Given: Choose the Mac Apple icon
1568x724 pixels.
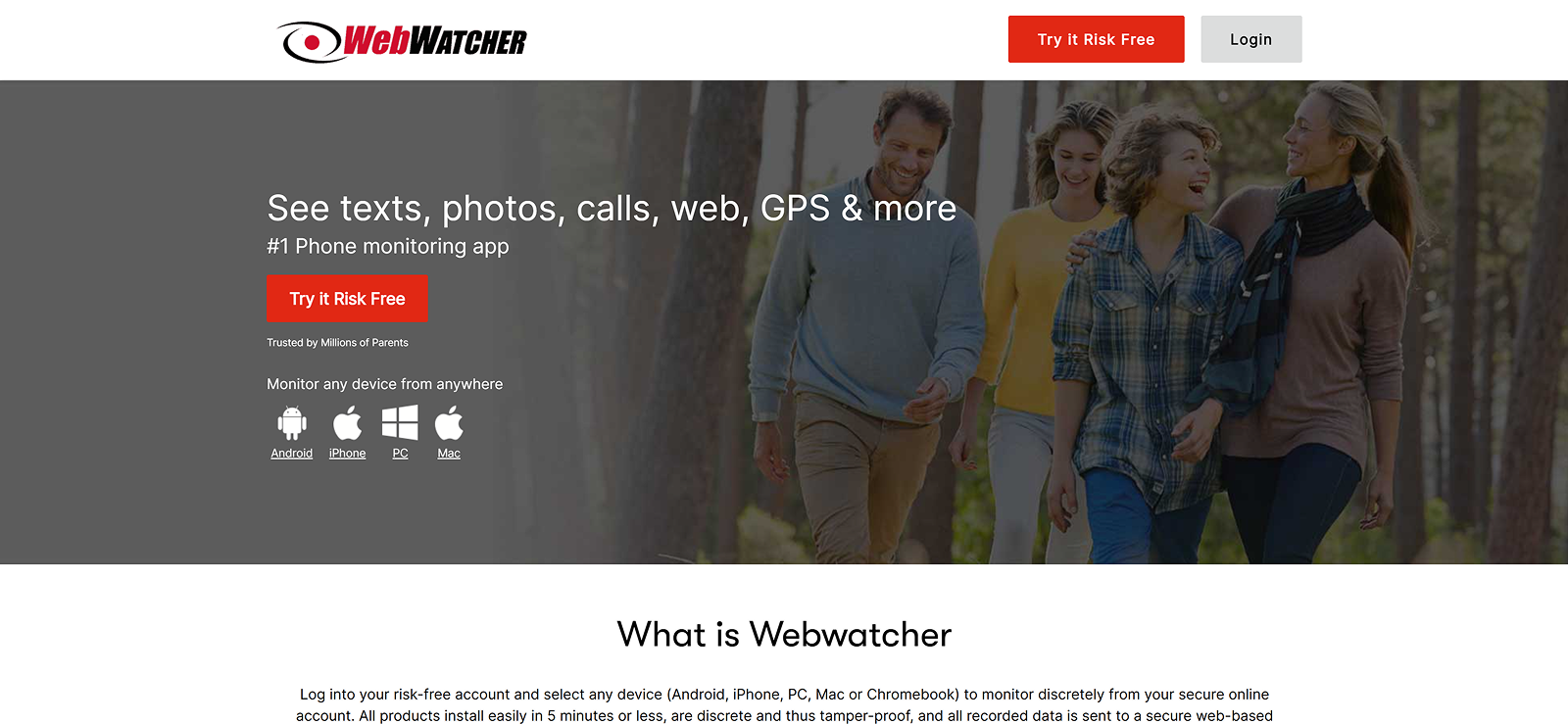Looking at the screenshot, I should [449, 423].
